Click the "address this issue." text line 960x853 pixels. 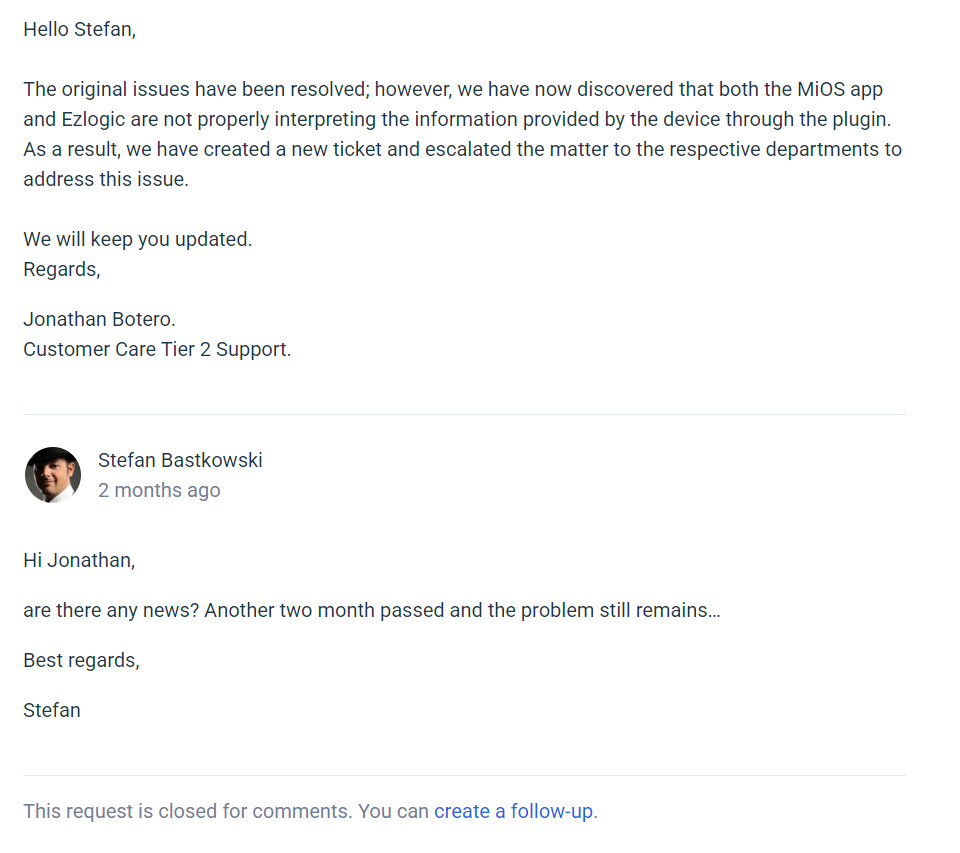click(106, 180)
